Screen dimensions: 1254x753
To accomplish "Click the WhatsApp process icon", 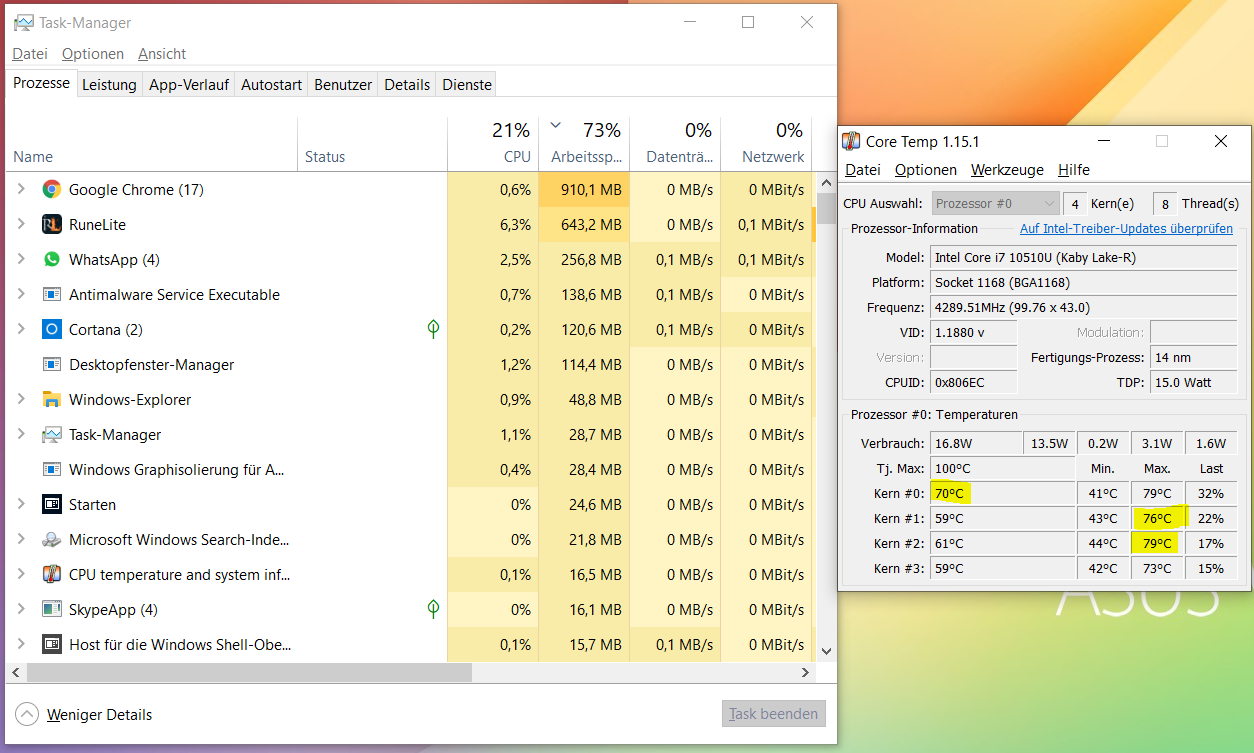I will click(x=52, y=259).
